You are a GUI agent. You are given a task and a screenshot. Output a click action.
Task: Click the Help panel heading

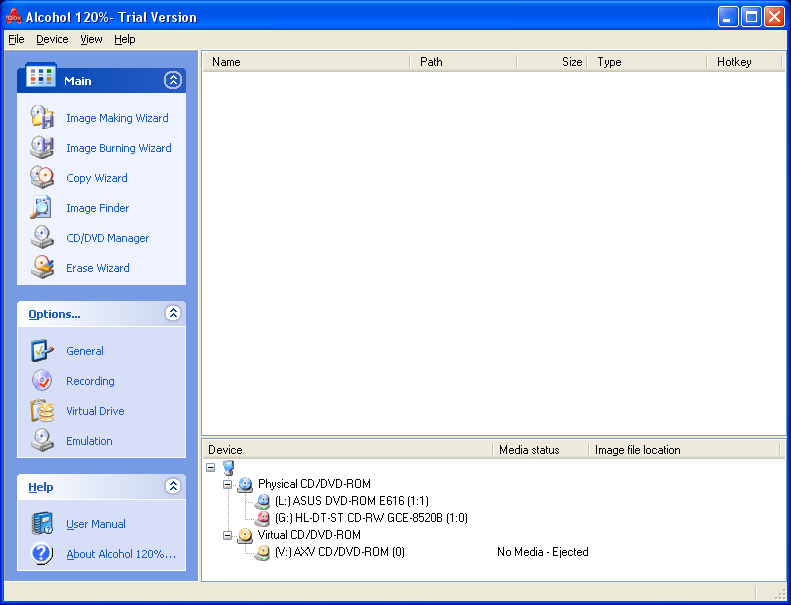[41, 487]
